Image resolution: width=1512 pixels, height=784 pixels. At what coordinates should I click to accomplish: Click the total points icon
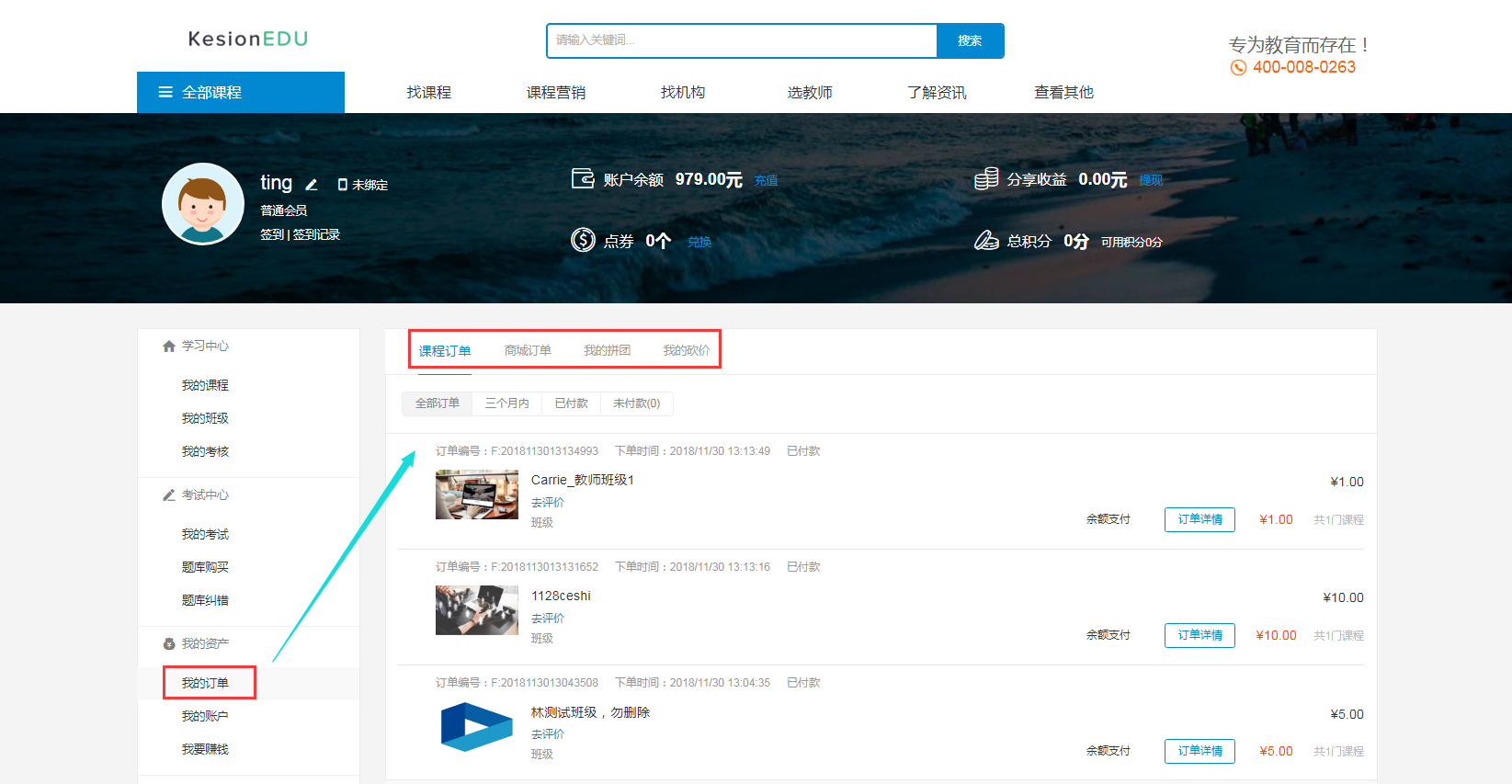pyautogui.click(x=986, y=240)
